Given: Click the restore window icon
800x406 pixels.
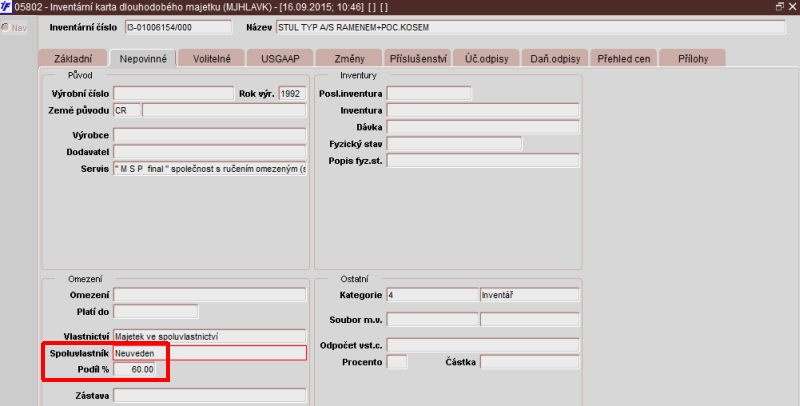Looking at the screenshot, I should pos(779,7).
